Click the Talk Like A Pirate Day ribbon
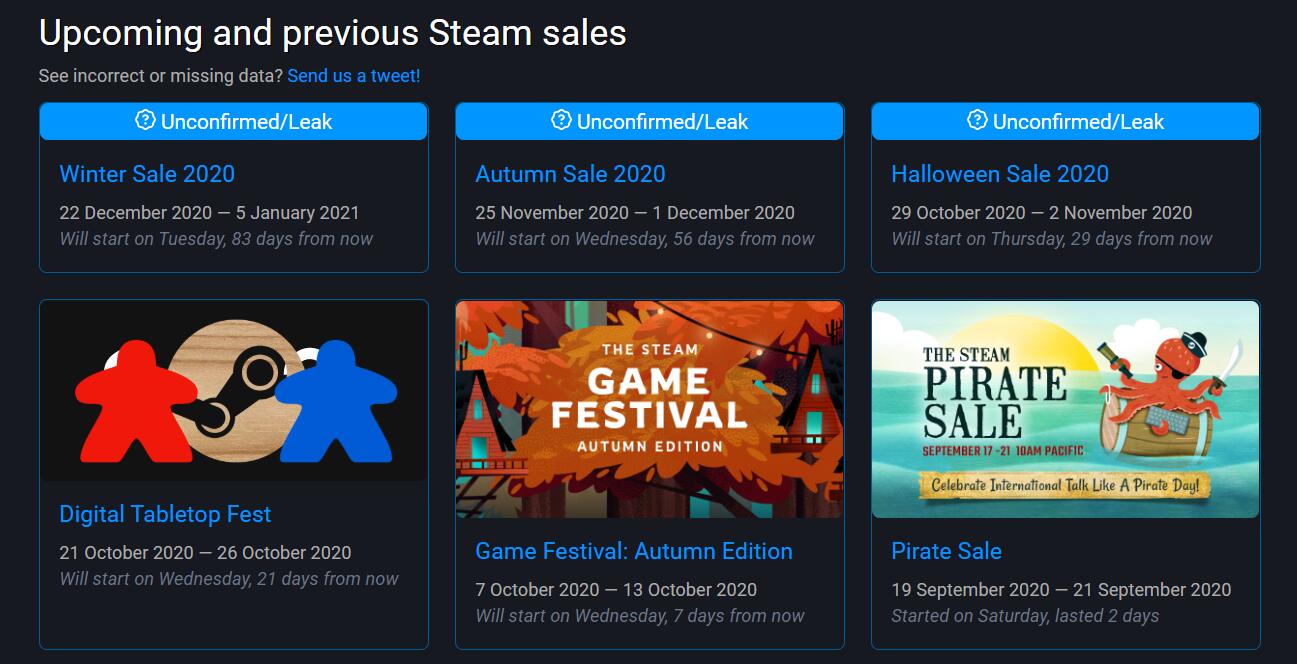This screenshot has height=664, width=1297. 1066,486
